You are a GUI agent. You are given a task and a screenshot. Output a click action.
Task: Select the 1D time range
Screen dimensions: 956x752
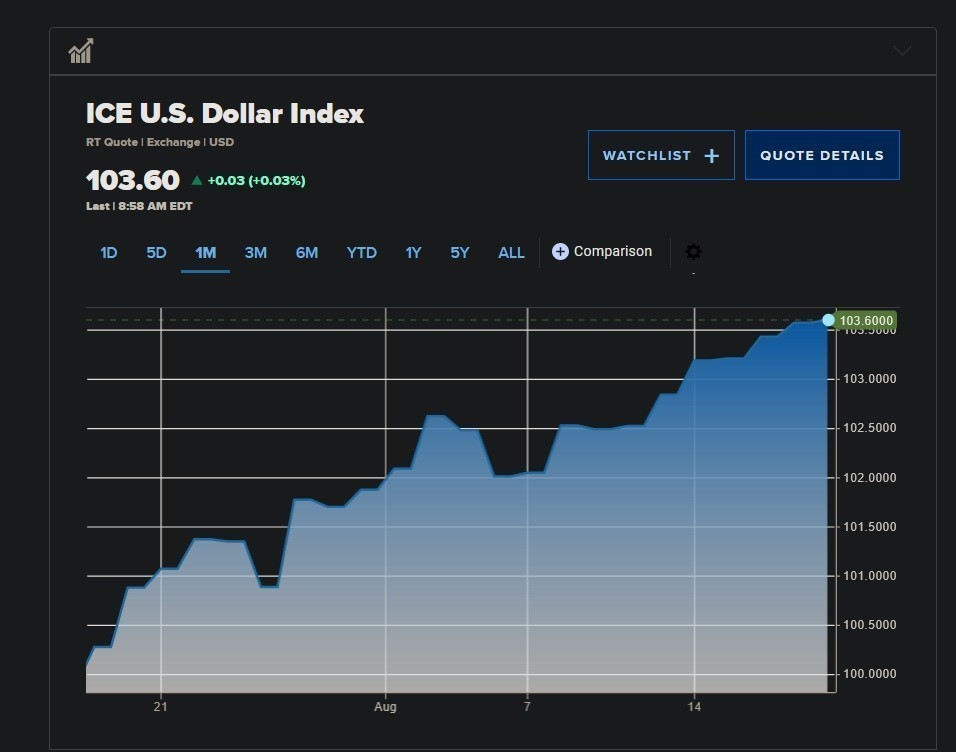point(108,253)
